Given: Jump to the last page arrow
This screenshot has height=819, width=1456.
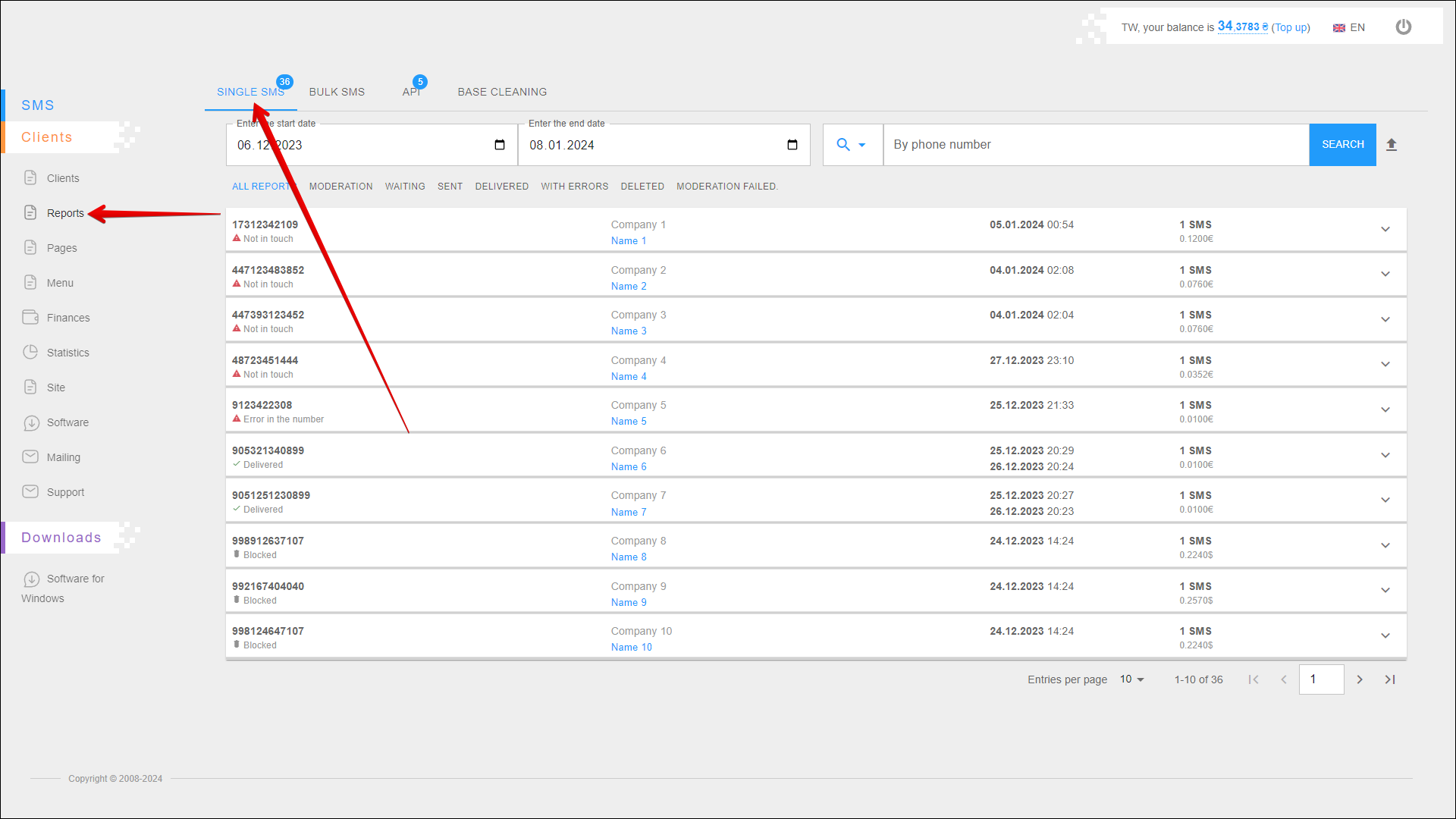Looking at the screenshot, I should 1390,679.
